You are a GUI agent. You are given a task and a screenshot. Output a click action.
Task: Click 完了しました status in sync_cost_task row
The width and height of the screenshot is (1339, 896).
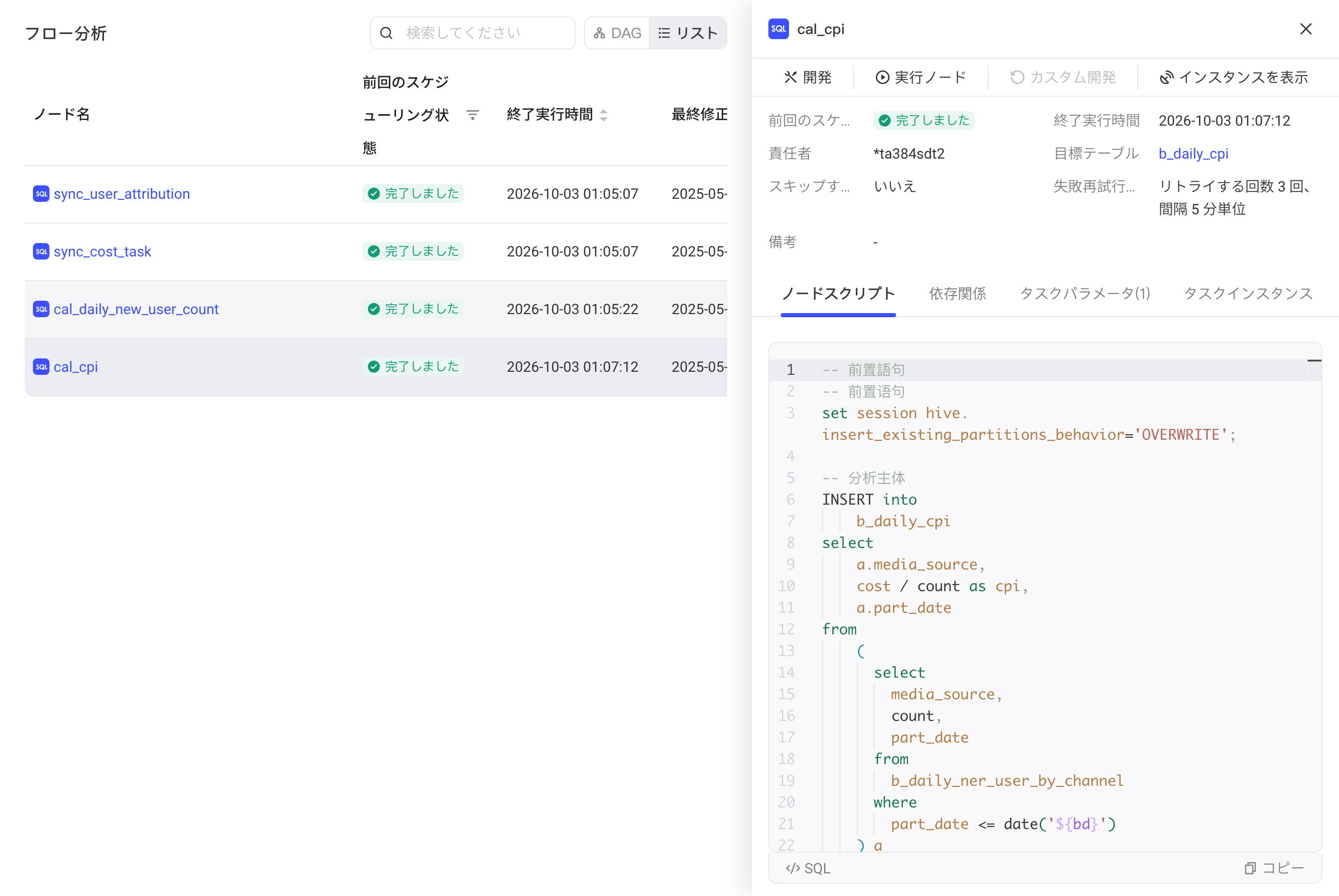coord(413,251)
